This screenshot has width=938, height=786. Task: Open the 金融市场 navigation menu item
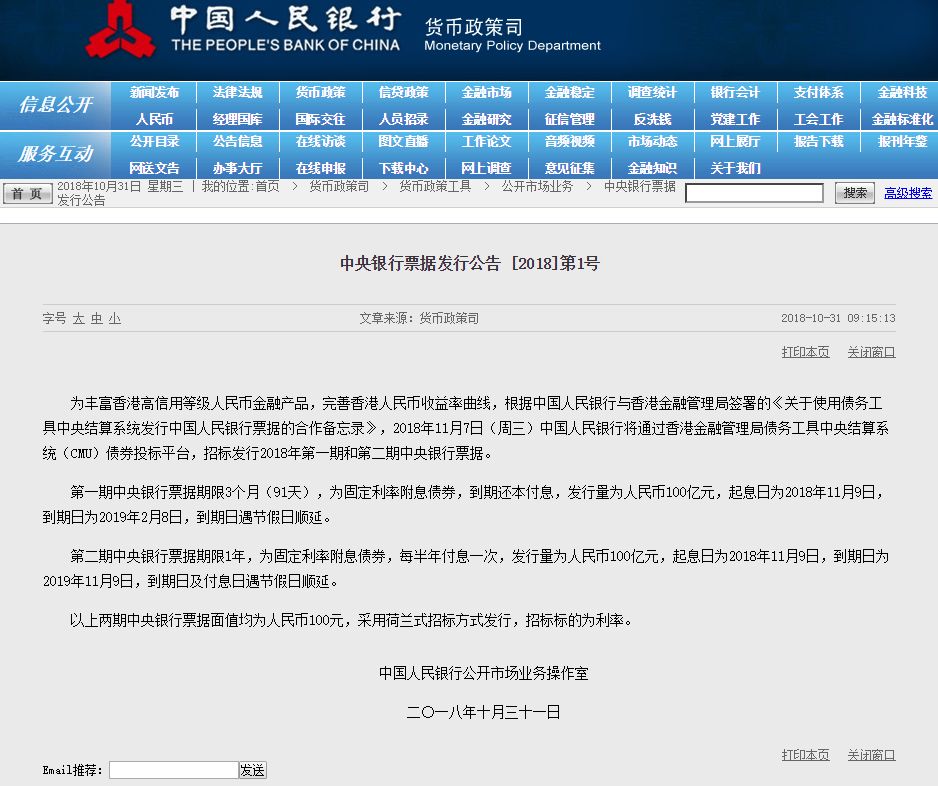coord(486,92)
